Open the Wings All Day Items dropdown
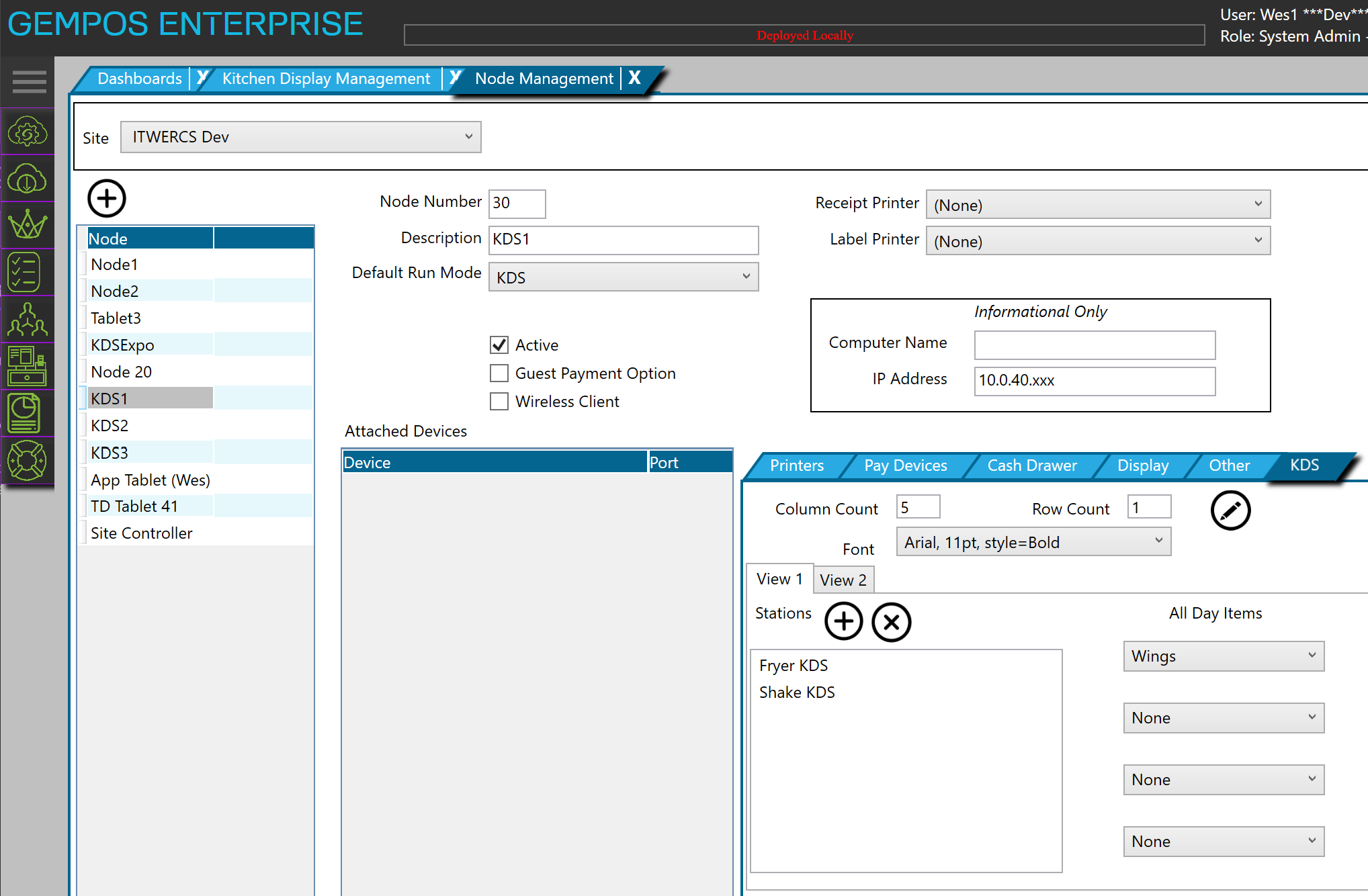 [x=1223, y=656]
